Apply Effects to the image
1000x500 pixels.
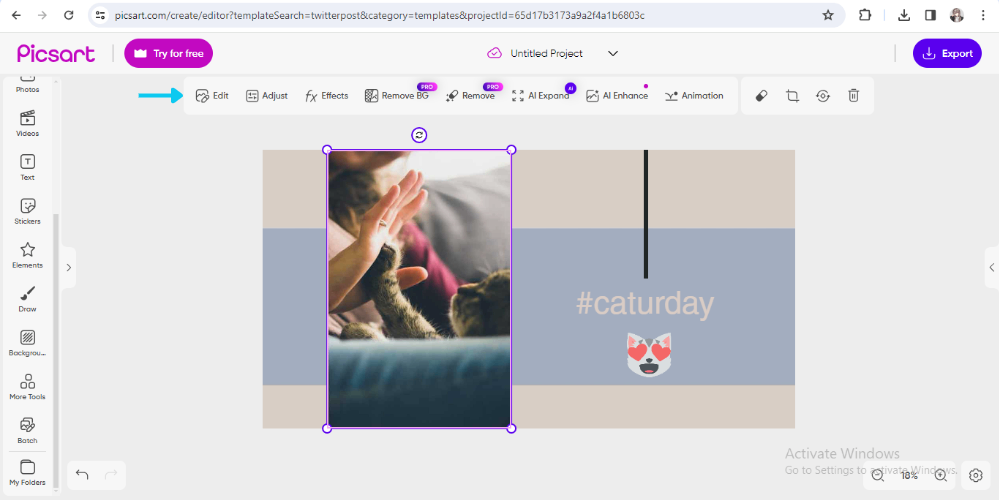coord(327,96)
